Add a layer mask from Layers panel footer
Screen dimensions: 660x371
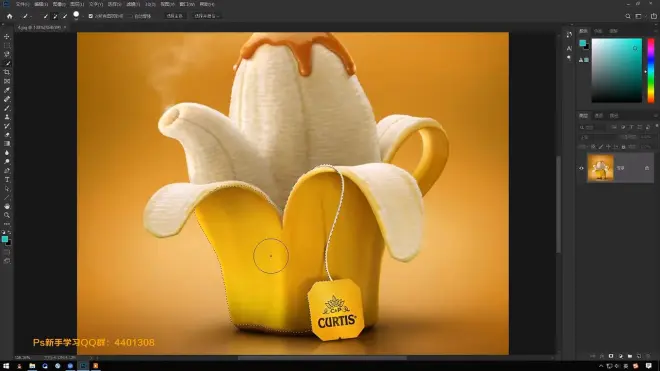click(x=611, y=356)
